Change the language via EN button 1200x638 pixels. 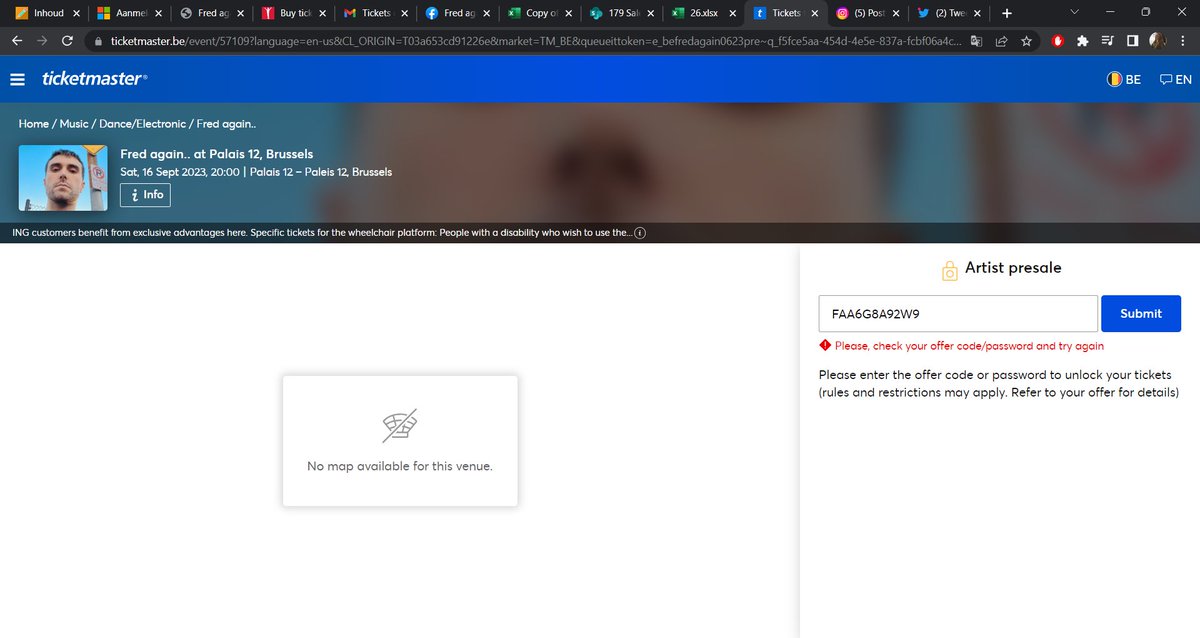[x=1175, y=79]
